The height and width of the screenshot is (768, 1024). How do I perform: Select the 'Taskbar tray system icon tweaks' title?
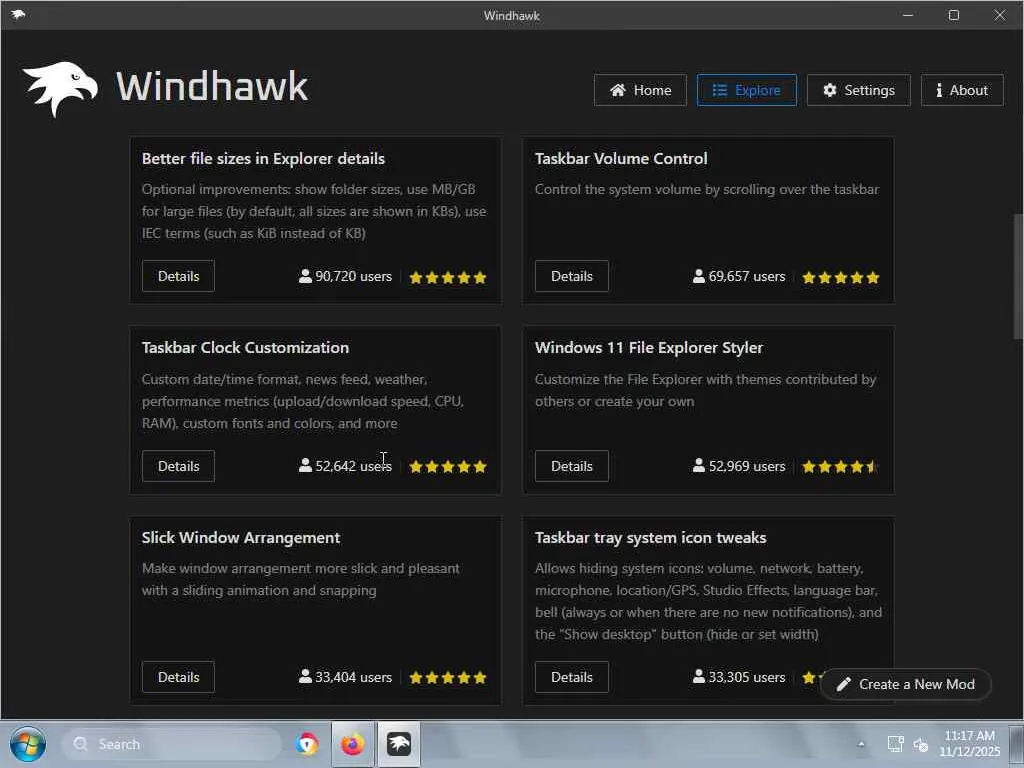(650, 537)
